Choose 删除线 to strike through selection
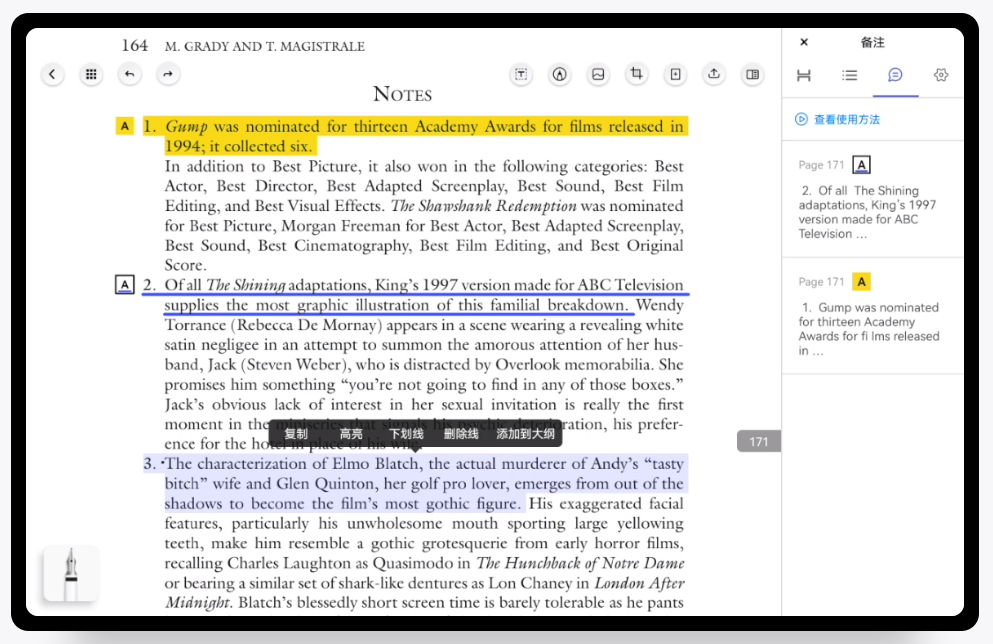The image size is (993, 644). tap(461, 434)
